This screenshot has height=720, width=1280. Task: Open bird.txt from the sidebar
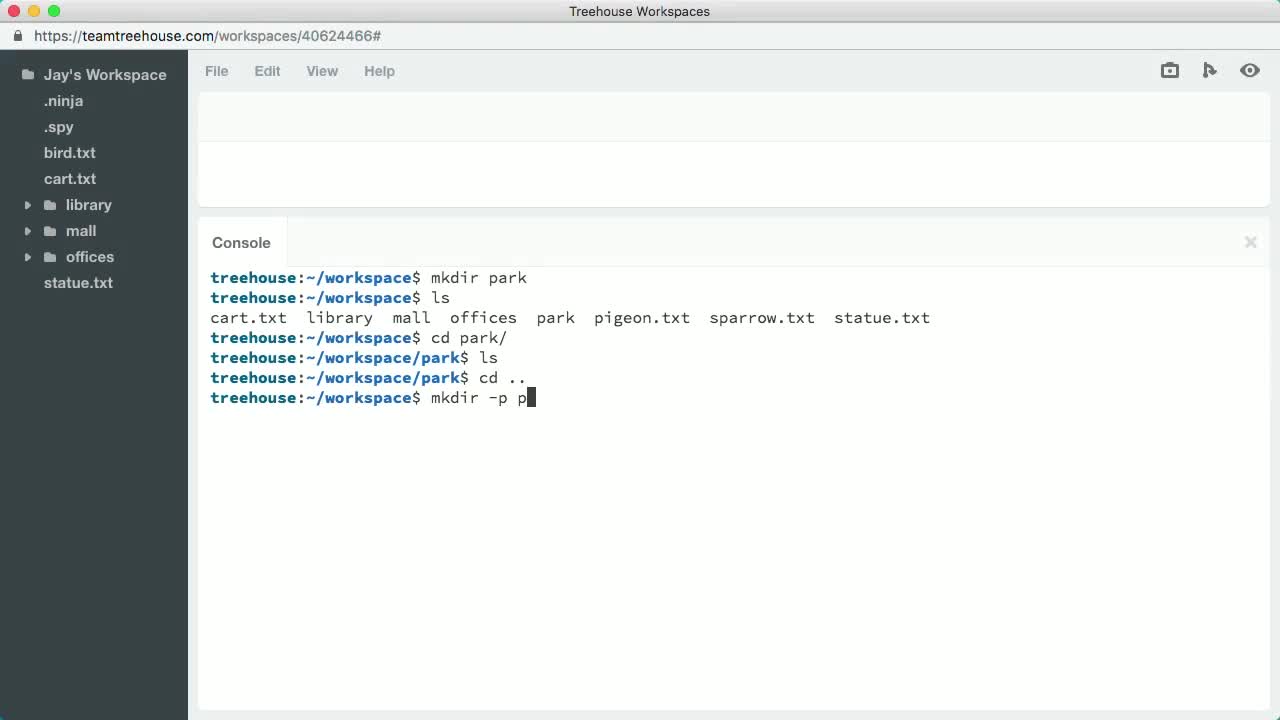[x=69, y=152]
